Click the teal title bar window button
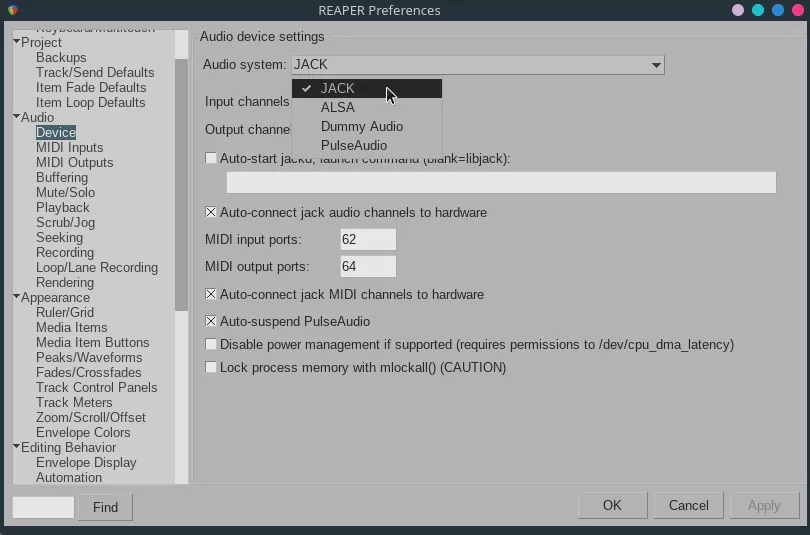The image size is (810, 535). click(x=758, y=10)
